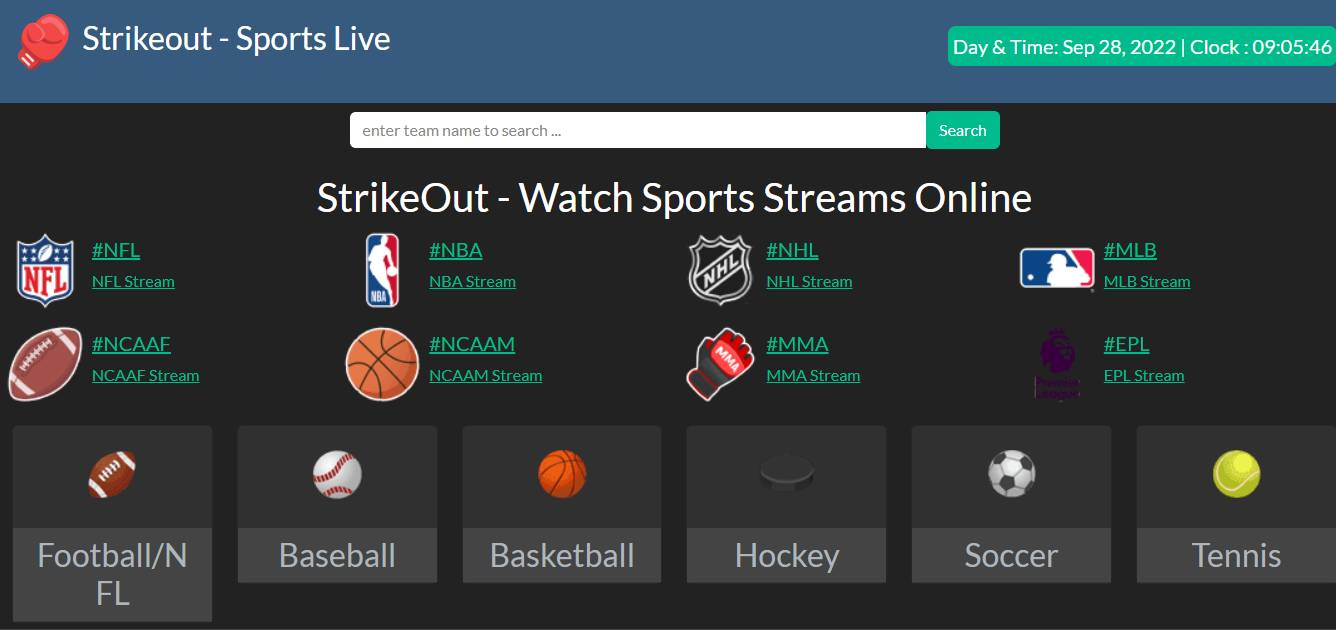Open the #NBA link

(456, 250)
